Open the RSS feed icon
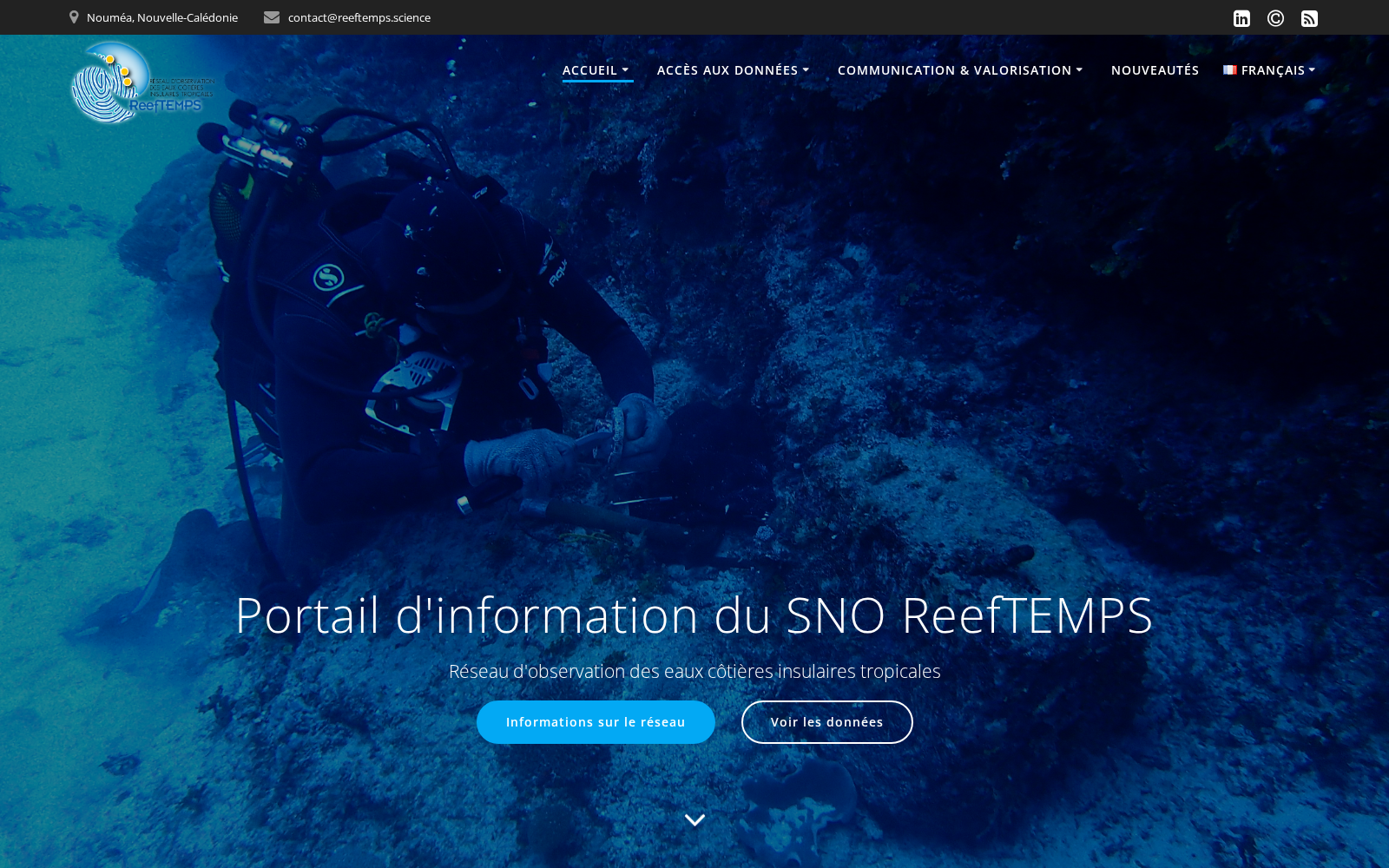Viewport: 1389px width, 868px height. [1309, 18]
